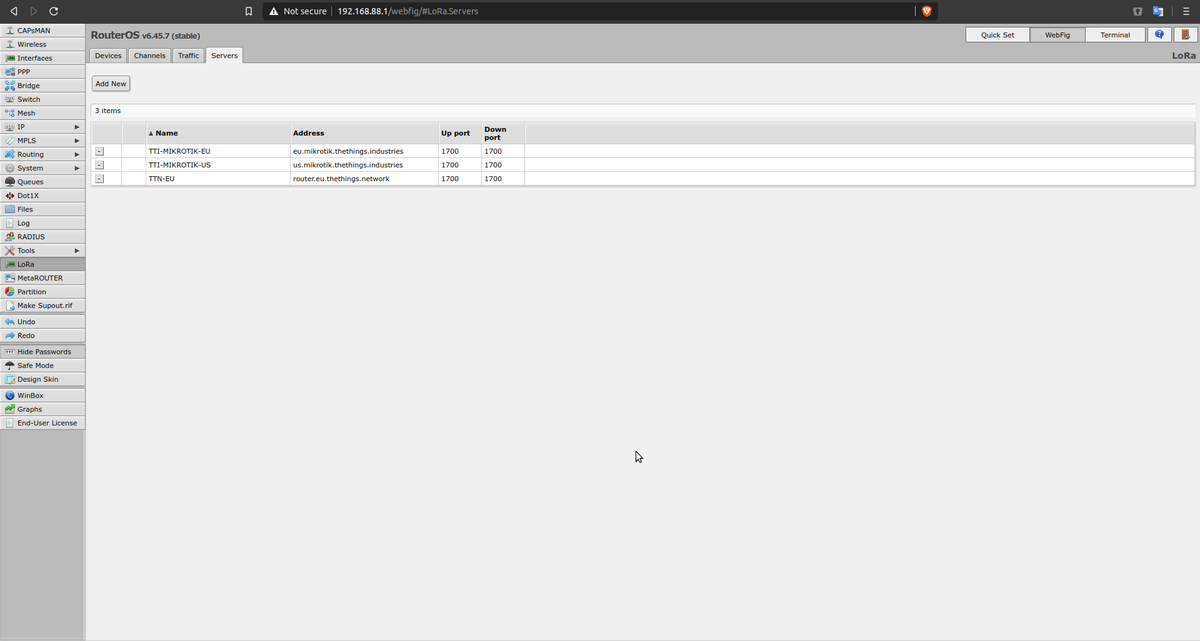The width and height of the screenshot is (1200, 641).
Task: Open the browser hamburger menu
Action: (1185, 11)
